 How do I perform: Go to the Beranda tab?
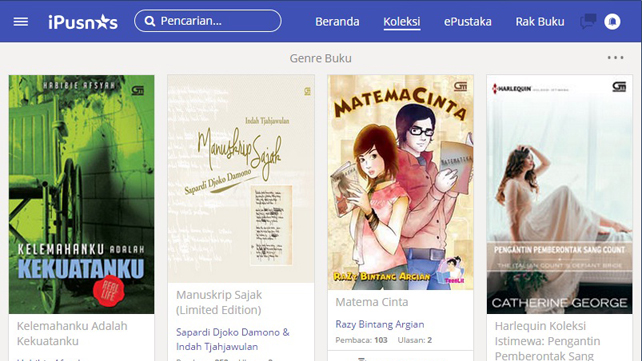337,22
